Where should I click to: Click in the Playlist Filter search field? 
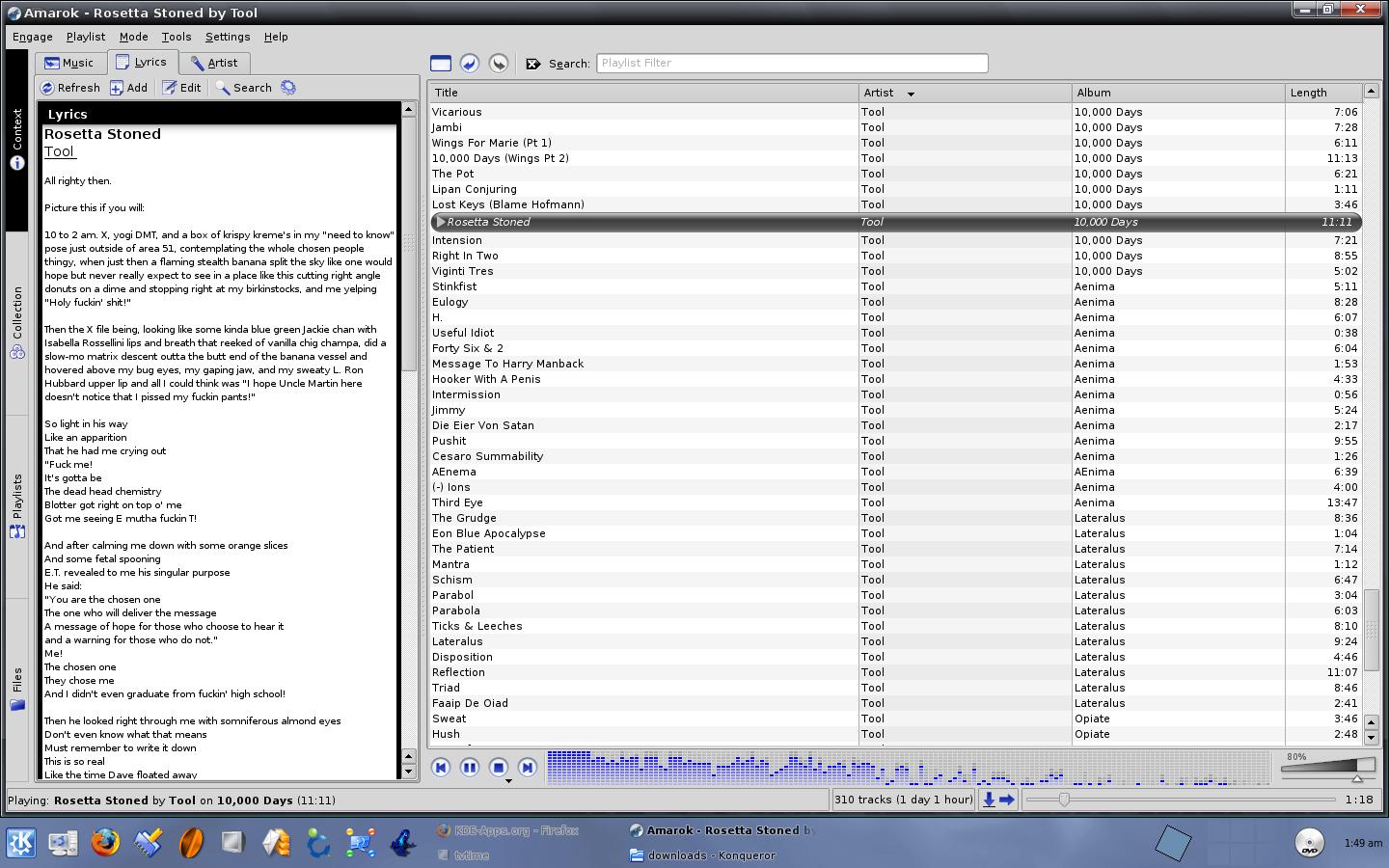792,63
